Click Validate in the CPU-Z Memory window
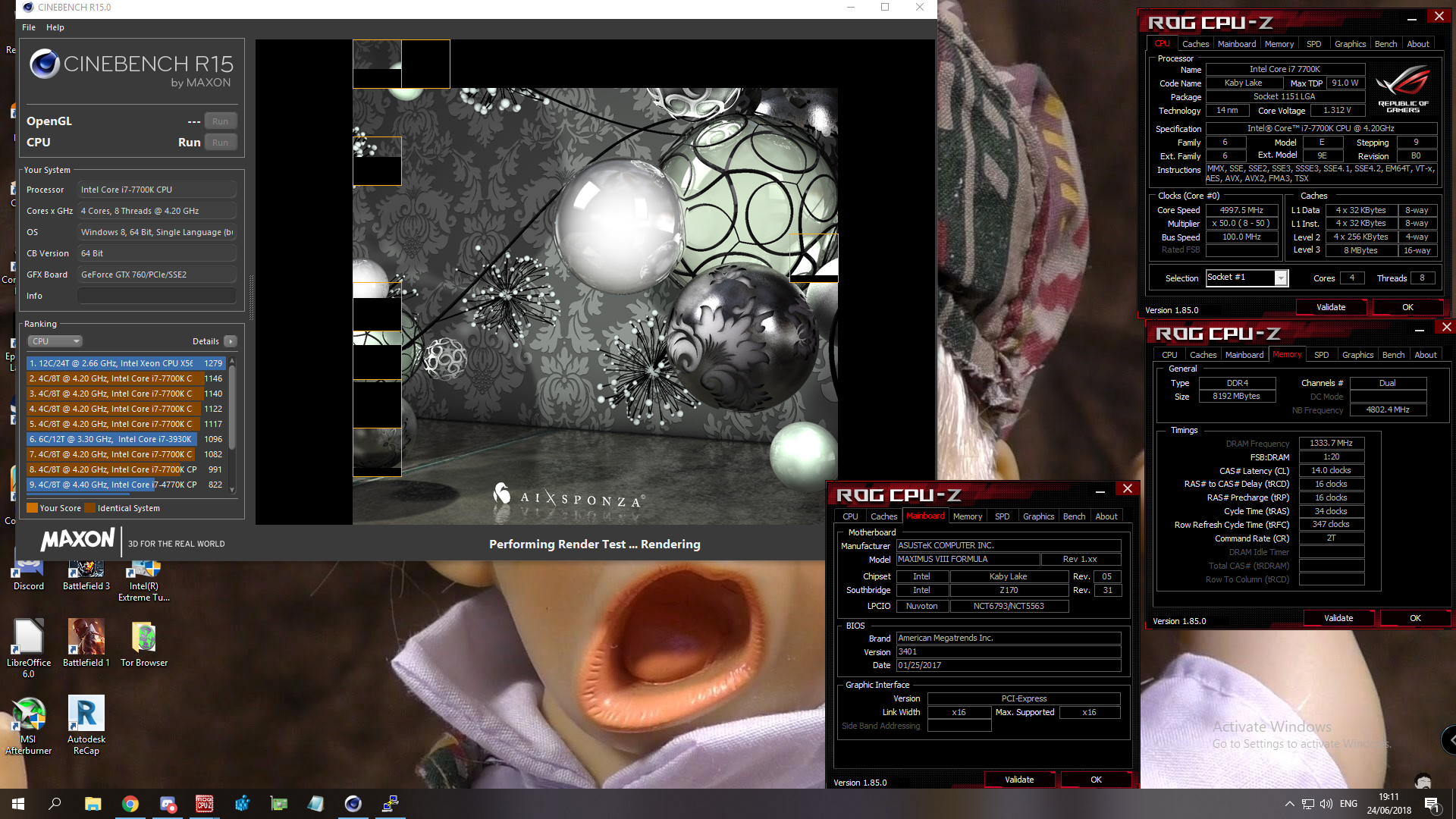This screenshot has width=1456, height=819. [x=1338, y=618]
